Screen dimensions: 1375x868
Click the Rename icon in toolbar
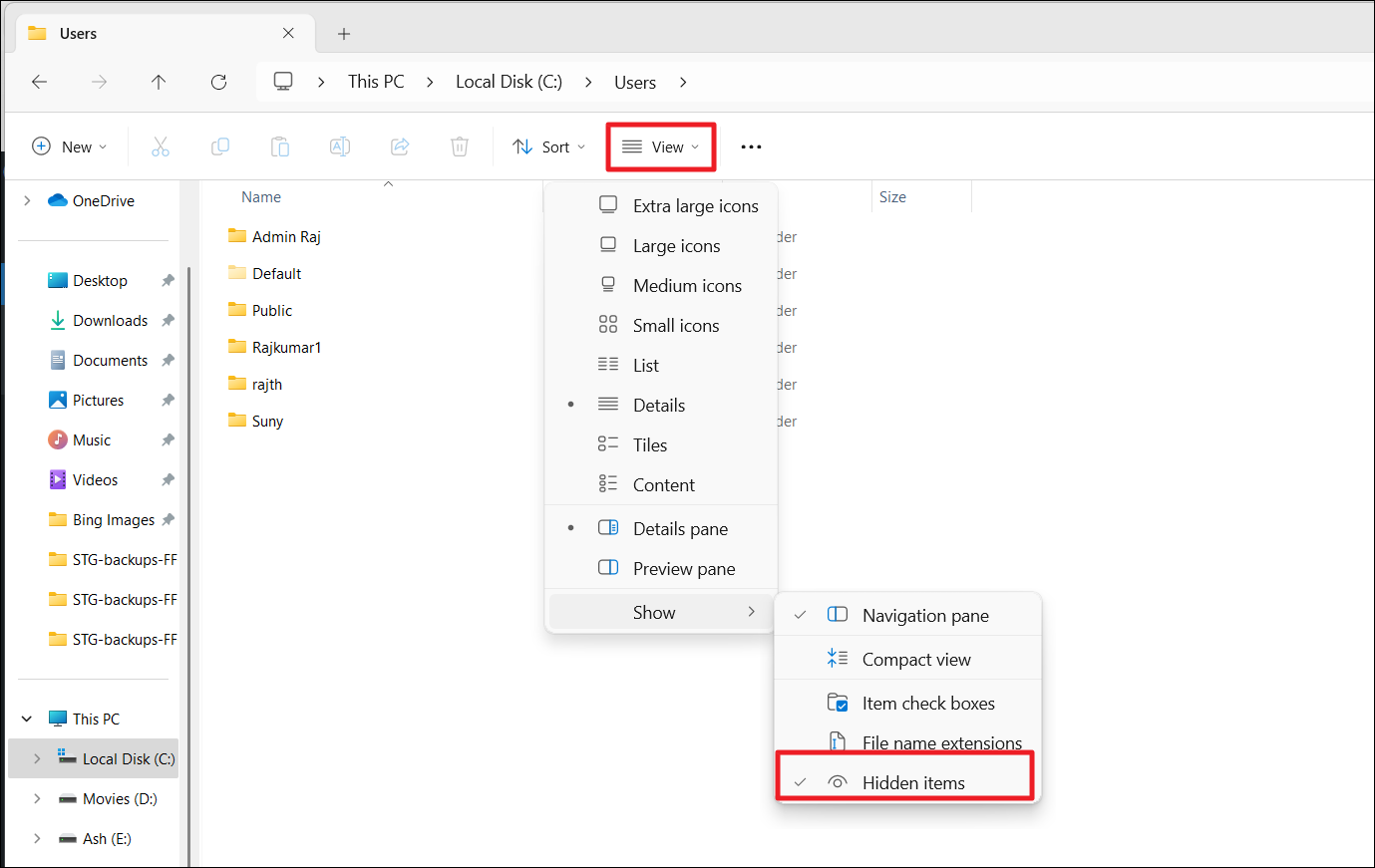[340, 147]
